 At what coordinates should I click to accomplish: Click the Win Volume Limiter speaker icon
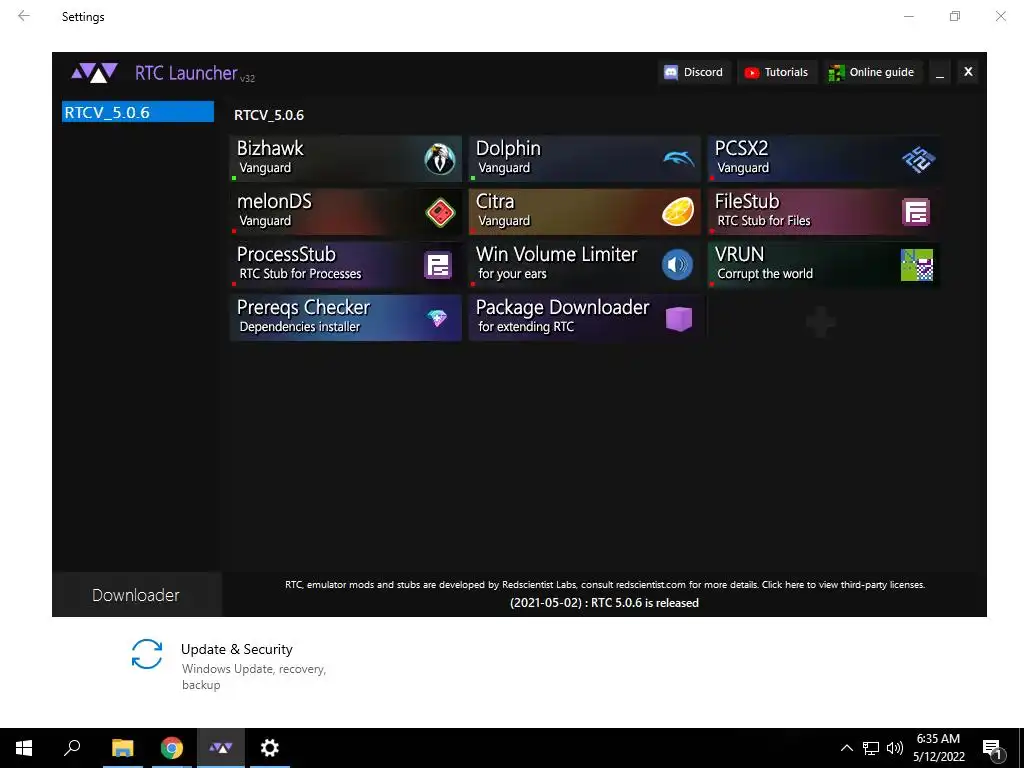[x=677, y=264]
